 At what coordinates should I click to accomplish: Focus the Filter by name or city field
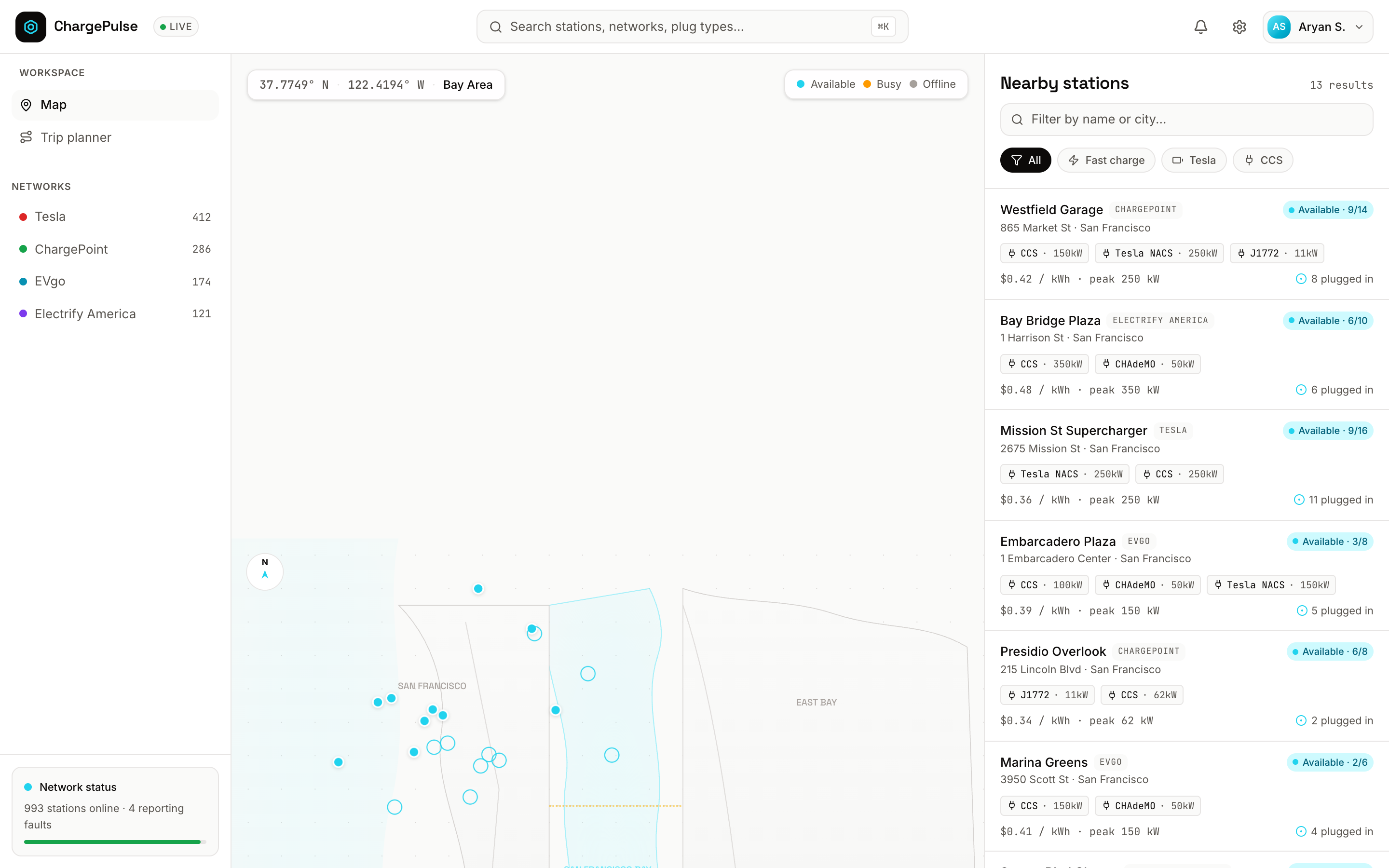pos(1186,120)
